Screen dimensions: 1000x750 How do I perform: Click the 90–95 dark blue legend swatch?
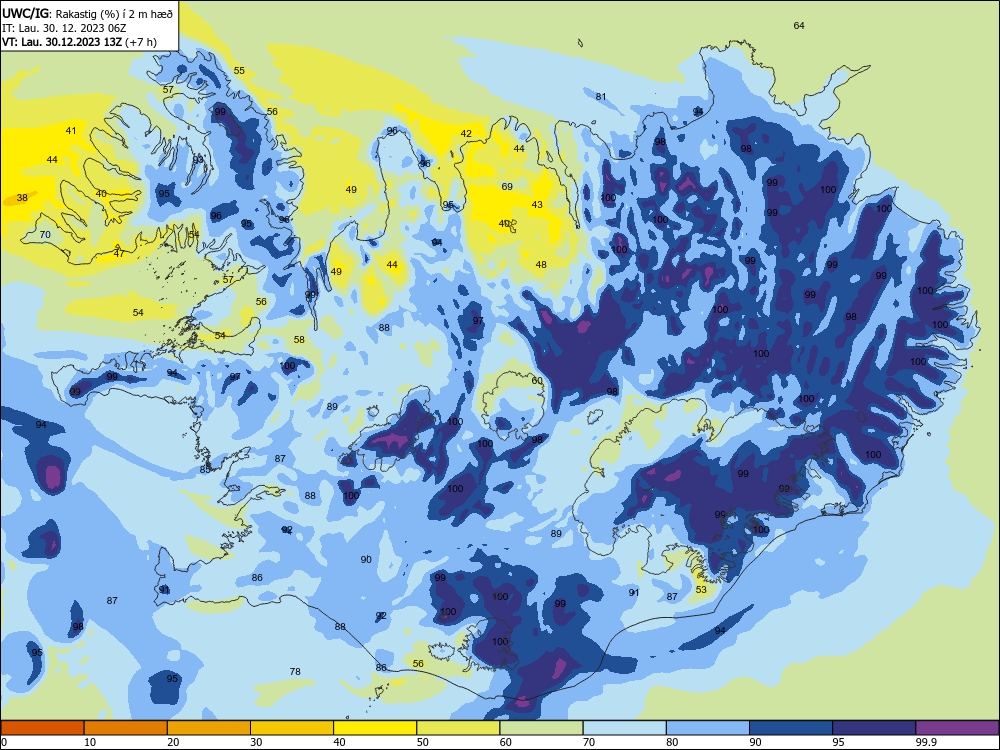(x=791, y=728)
